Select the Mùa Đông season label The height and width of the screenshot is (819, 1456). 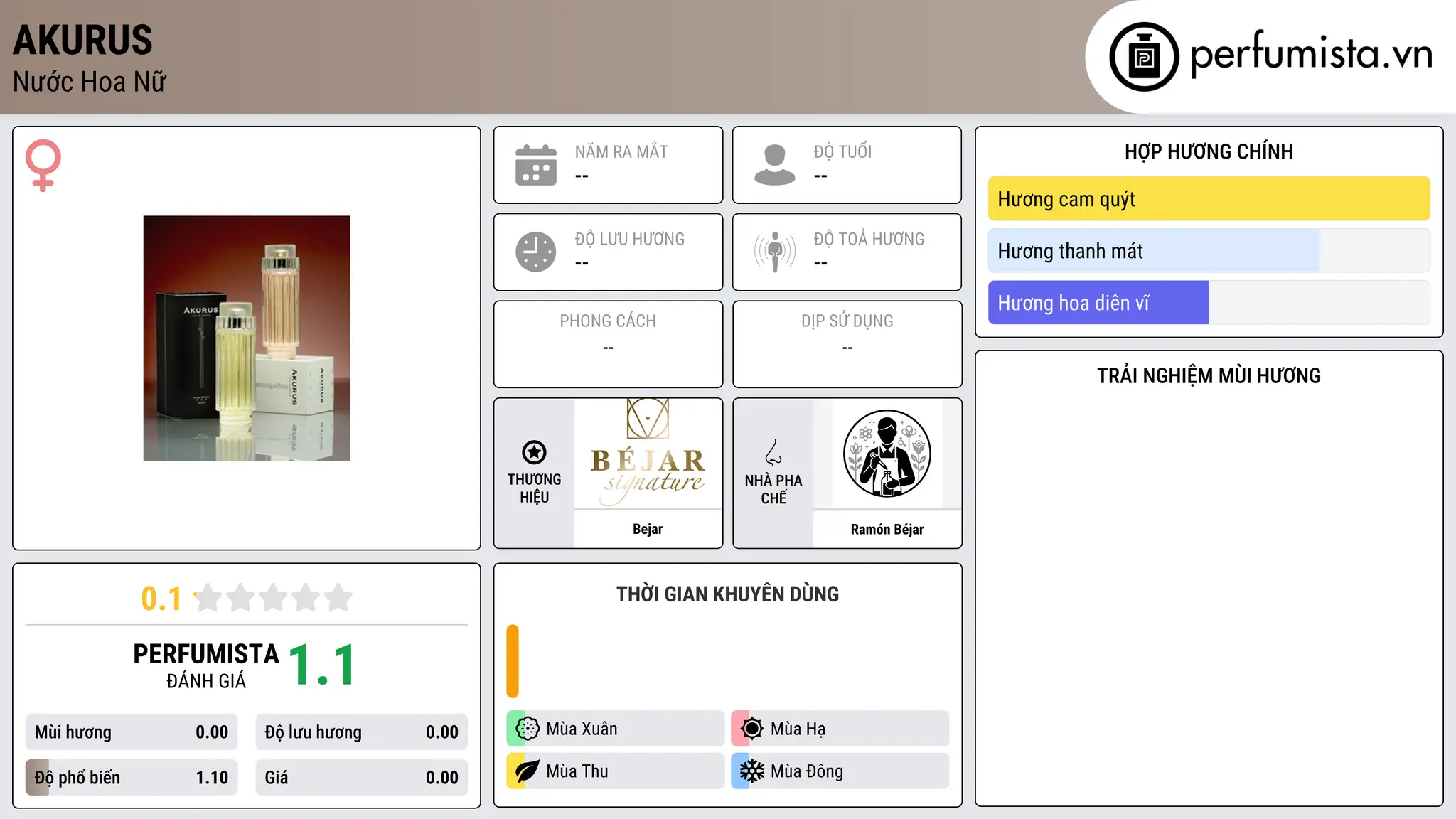tap(807, 771)
